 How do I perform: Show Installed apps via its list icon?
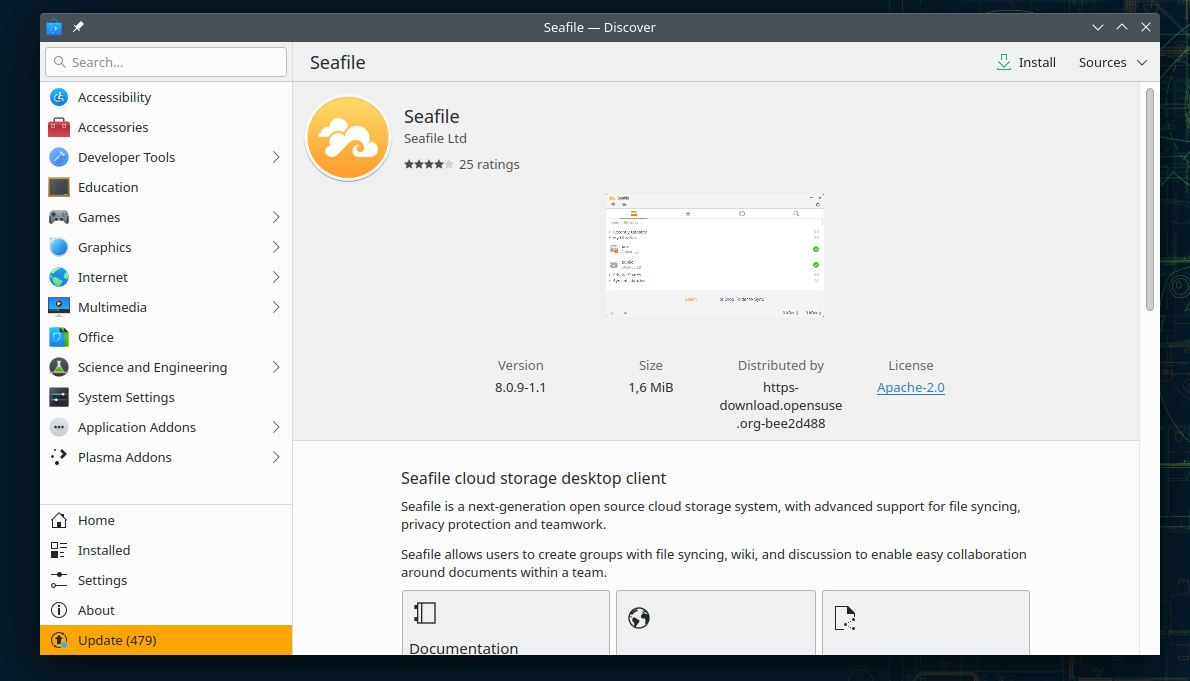pyautogui.click(x=59, y=550)
